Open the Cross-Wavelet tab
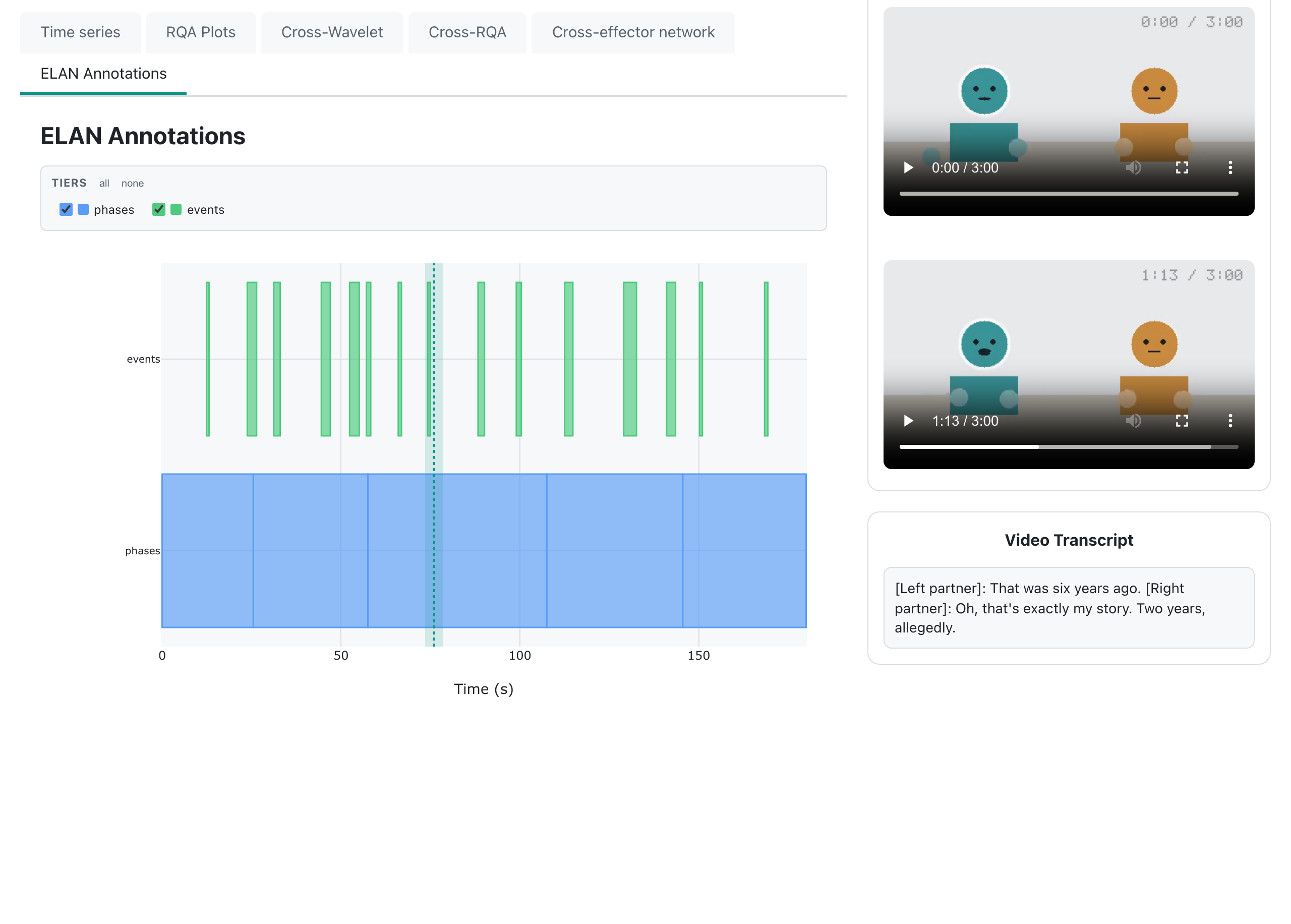 pyautogui.click(x=332, y=32)
